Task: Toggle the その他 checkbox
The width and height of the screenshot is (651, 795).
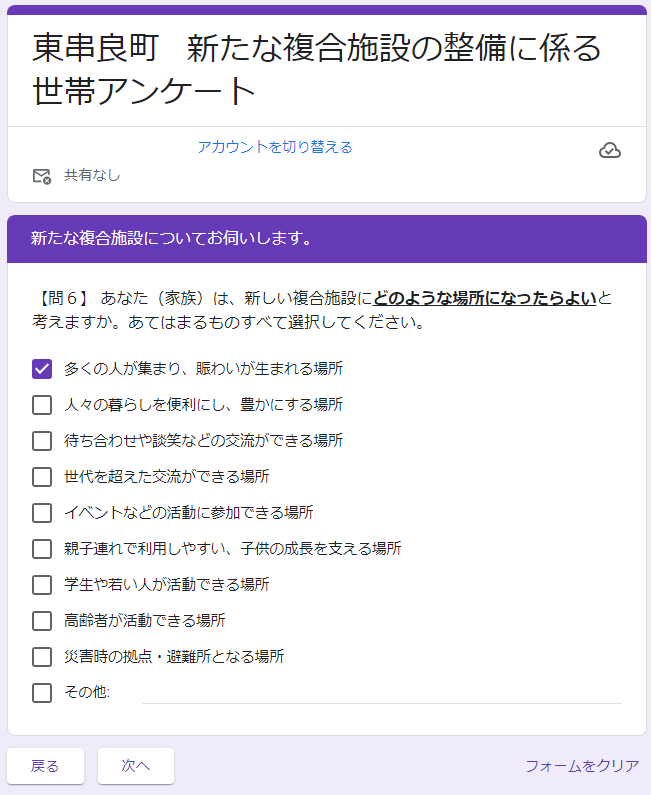Action: pyautogui.click(x=42, y=693)
